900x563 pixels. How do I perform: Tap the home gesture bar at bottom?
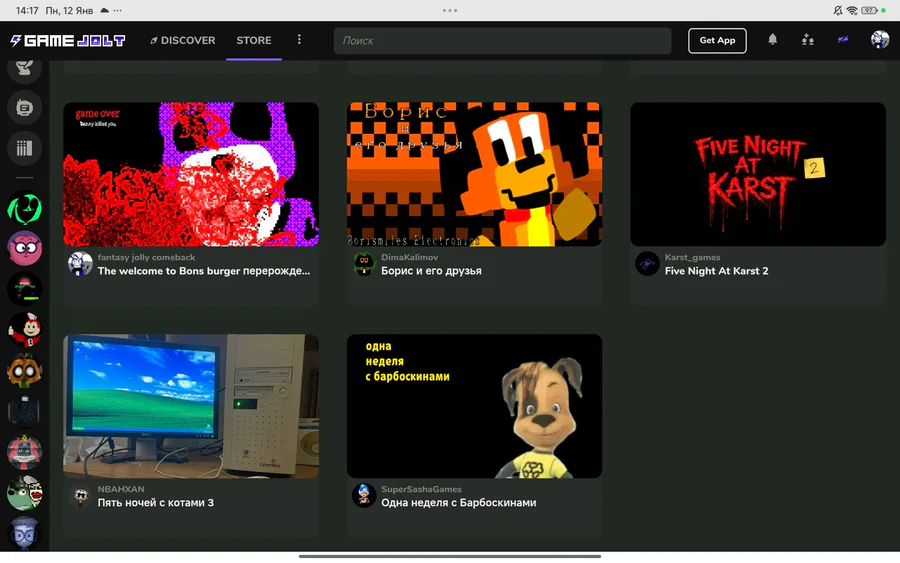[450, 556]
